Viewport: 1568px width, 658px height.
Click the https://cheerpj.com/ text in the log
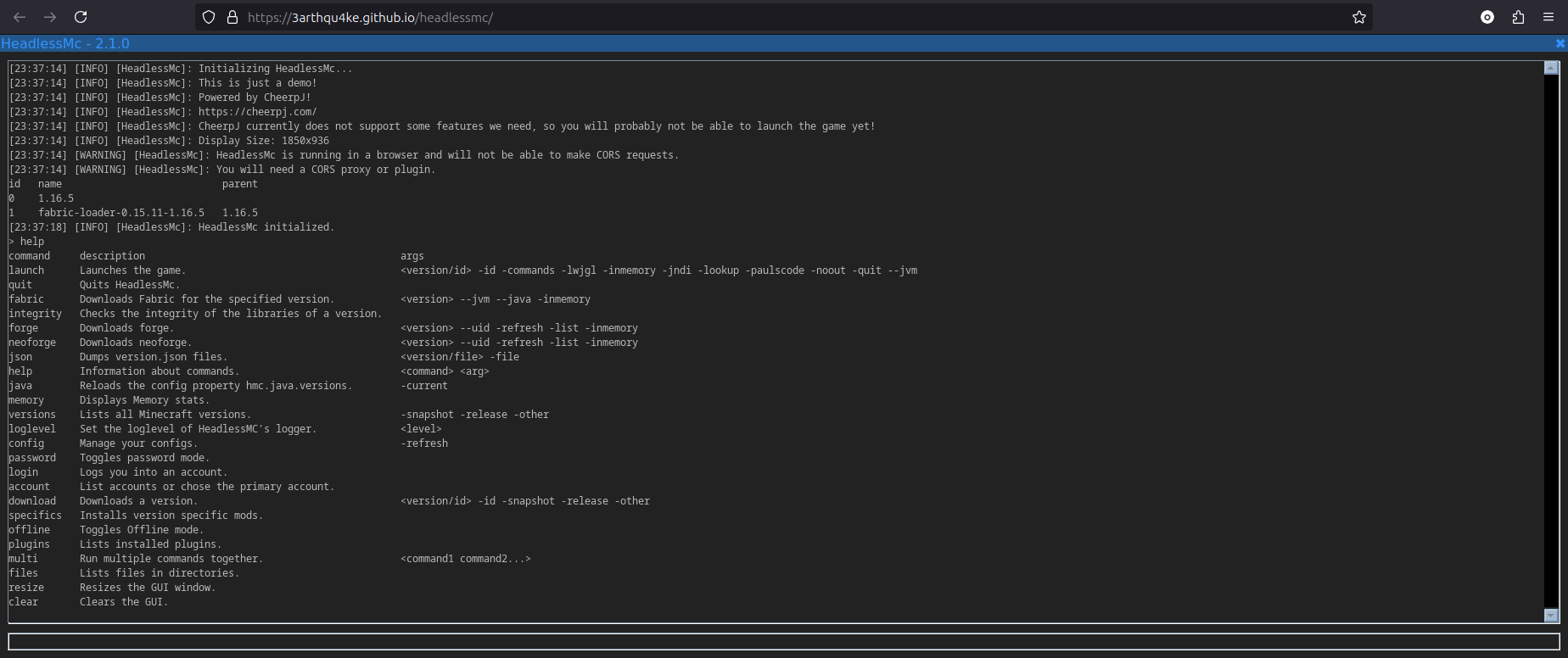pyautogui.click(x=257, y=112)
